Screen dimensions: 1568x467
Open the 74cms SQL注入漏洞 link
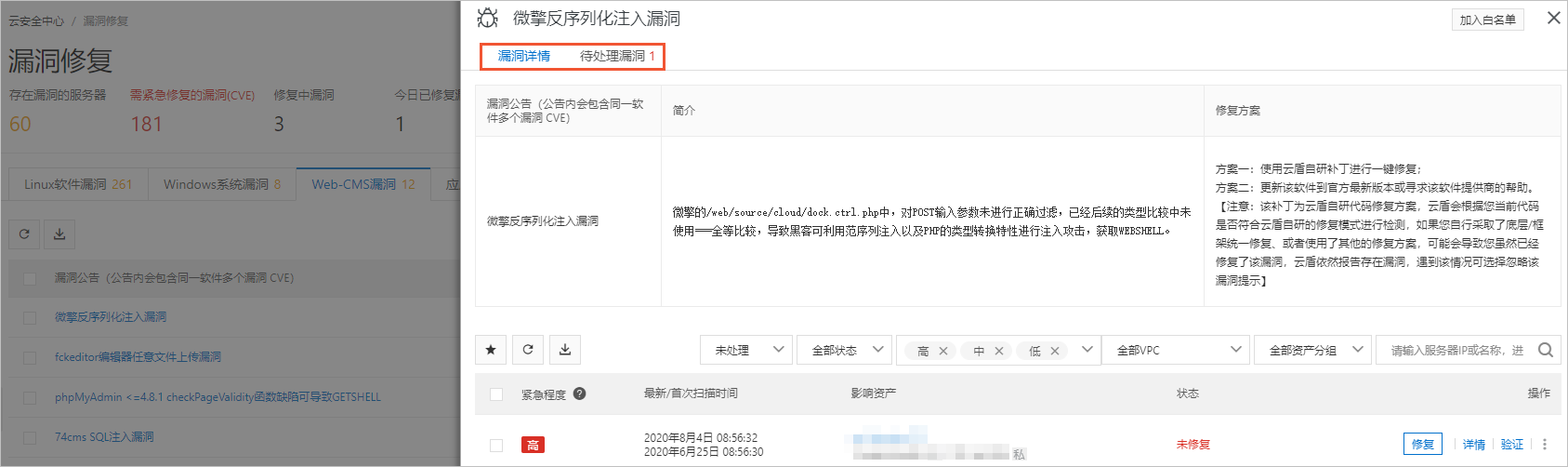click(104, 437)
